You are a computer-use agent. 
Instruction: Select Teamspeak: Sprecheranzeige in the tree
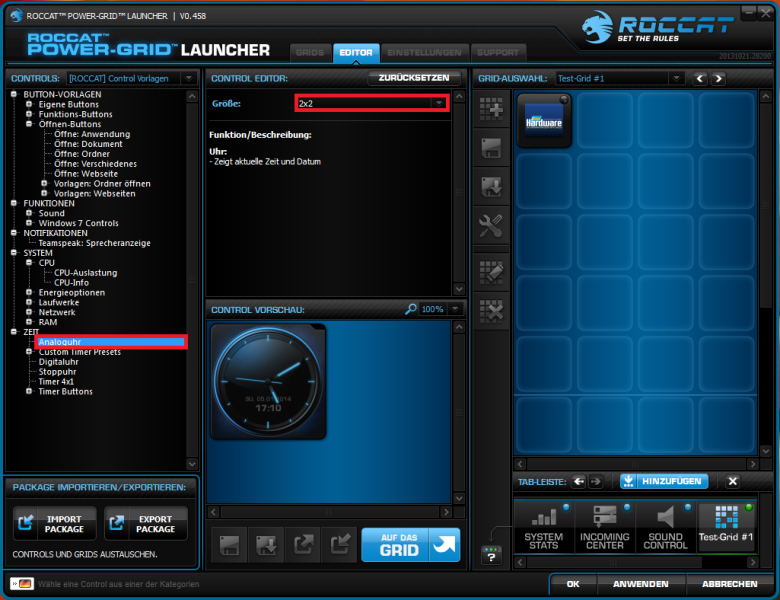pyautogui.click(x=94, y=243)
